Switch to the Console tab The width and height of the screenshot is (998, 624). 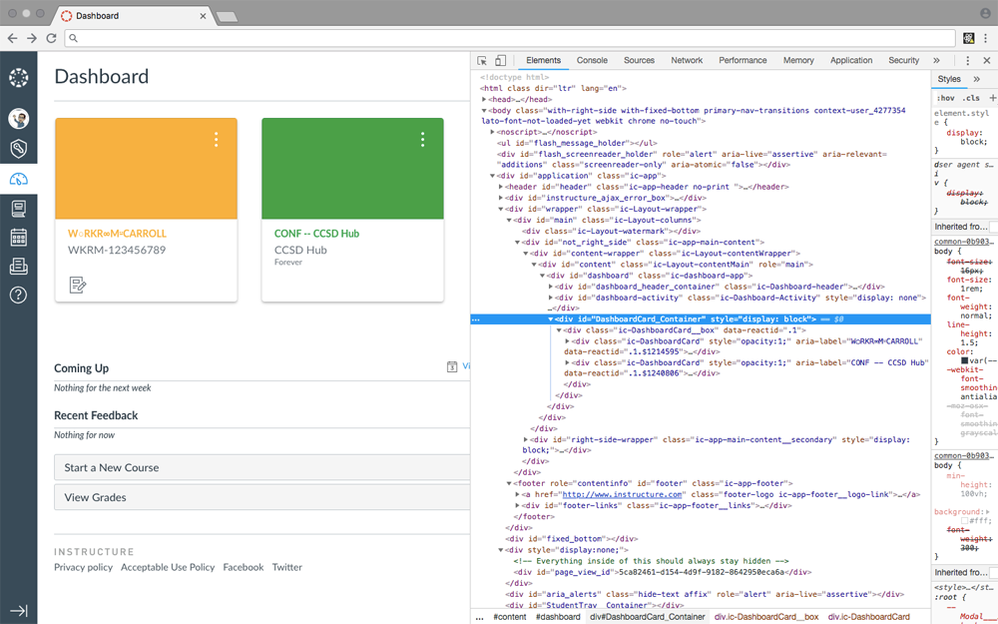click(591, 60)
